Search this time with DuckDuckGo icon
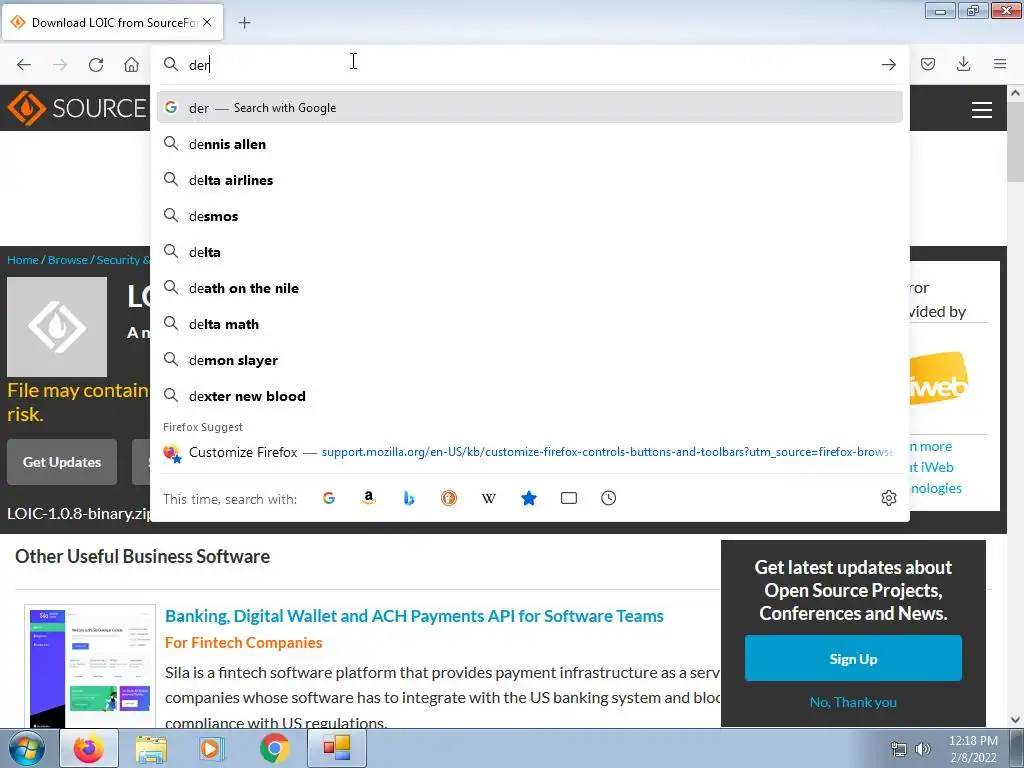Viewport: 1024px width, 768px height. coord(449,498)
